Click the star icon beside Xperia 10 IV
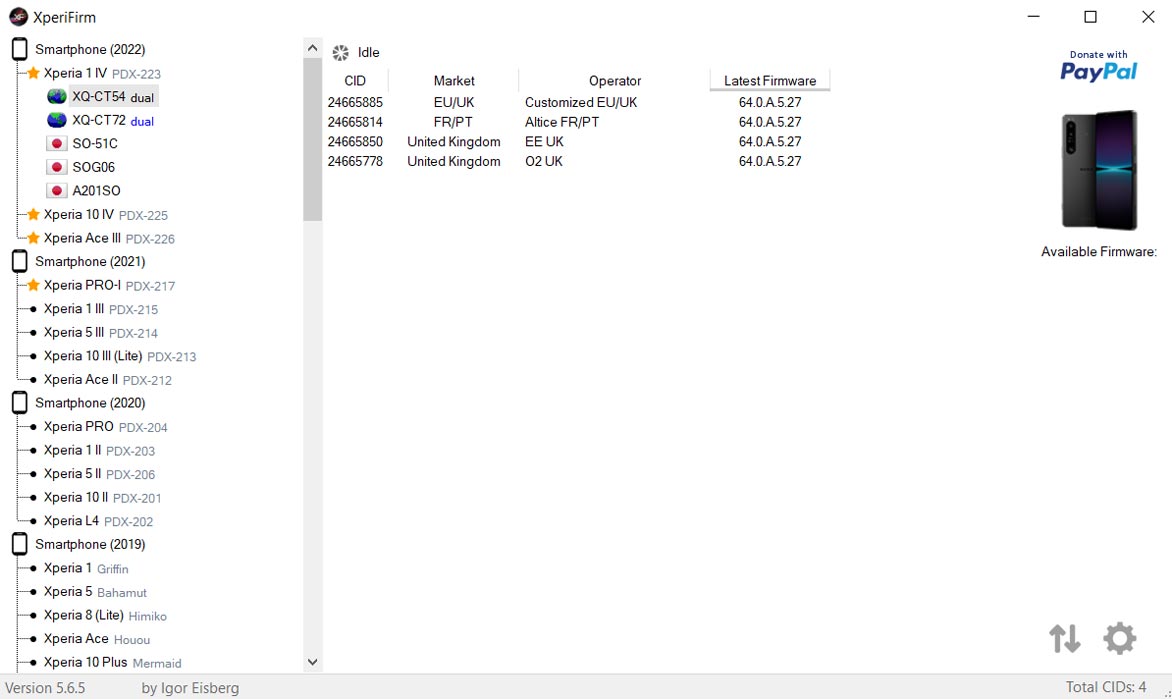Image resolution: width=1172 pixels, height=700 pixels. pos(34,214)
